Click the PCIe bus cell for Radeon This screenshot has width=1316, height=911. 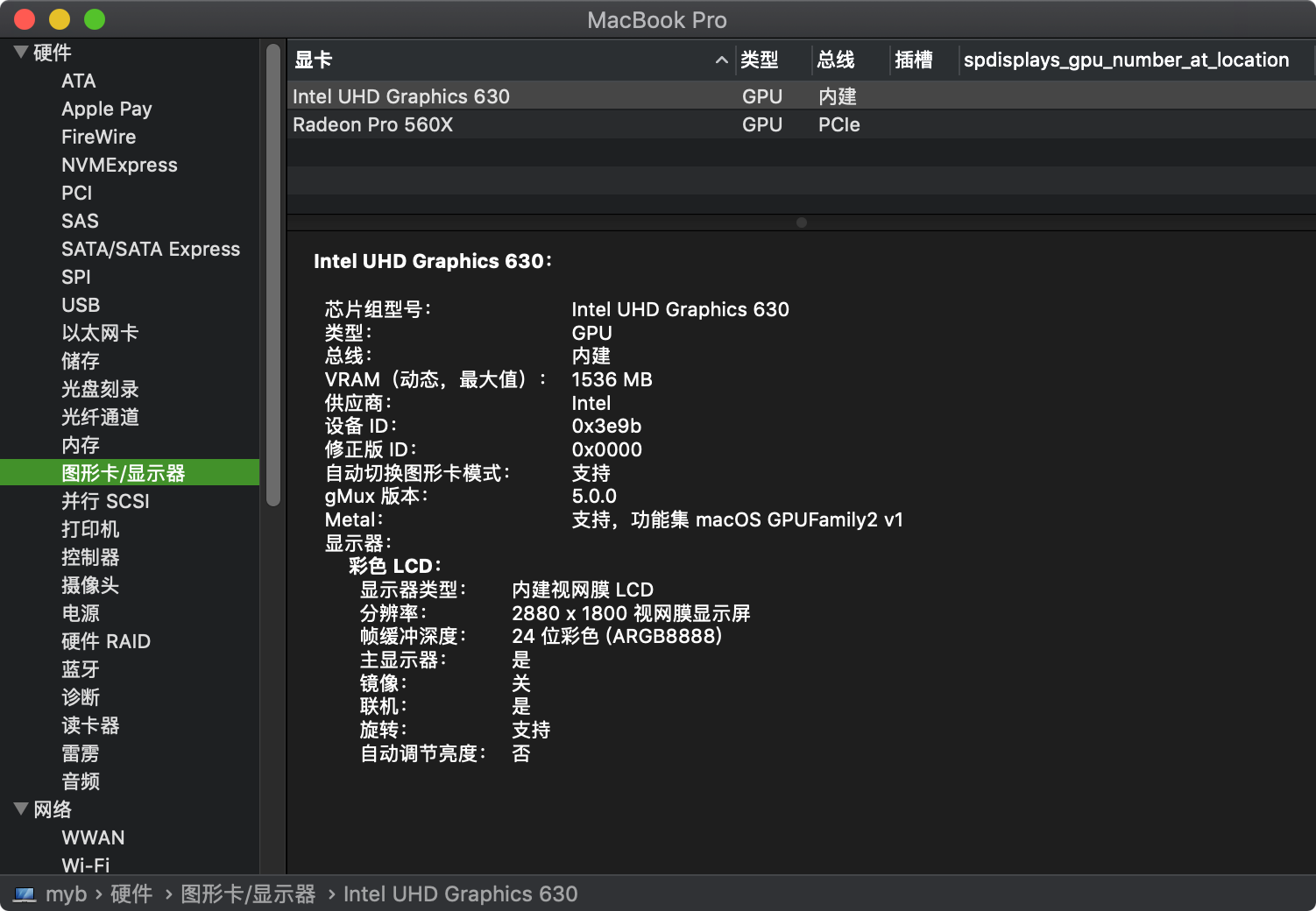[839, 125]
